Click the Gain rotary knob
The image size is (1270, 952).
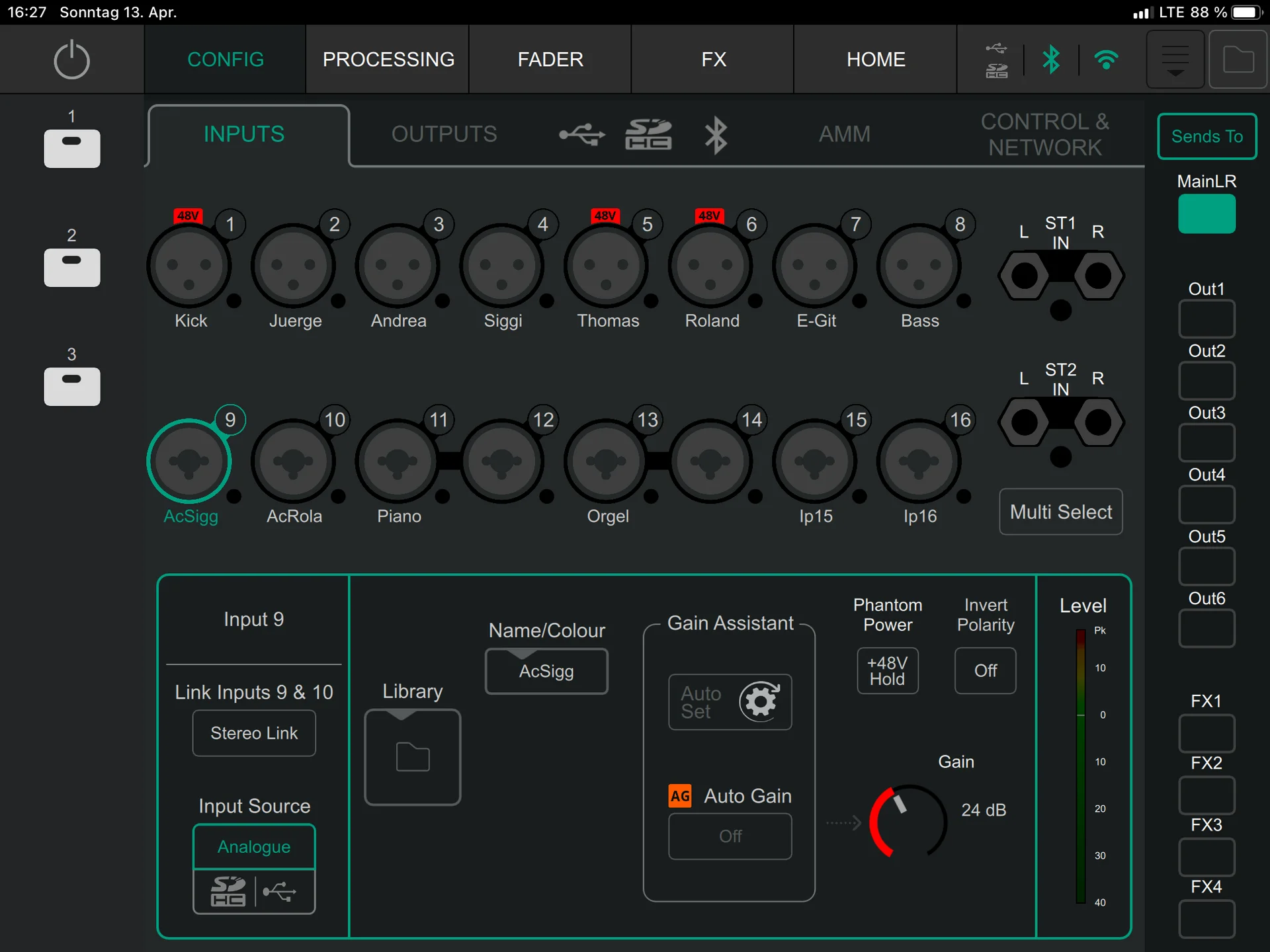coord(908,822)
